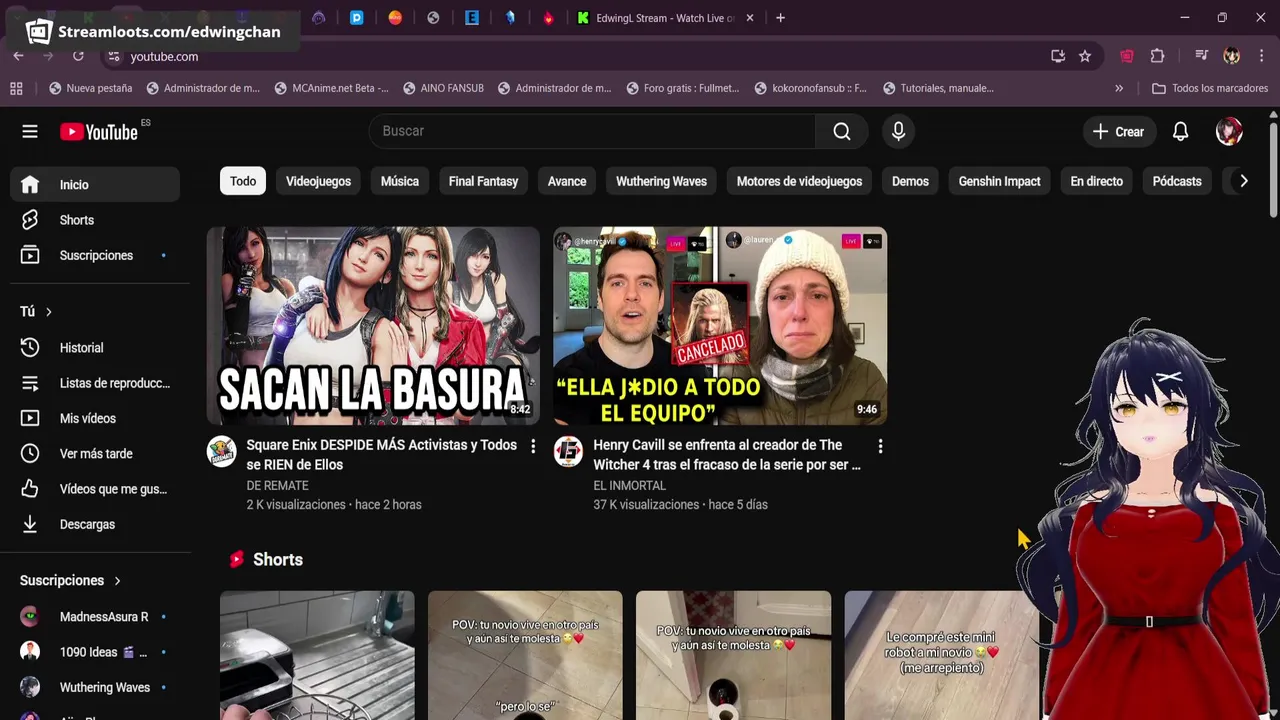Open Suscripciones in the sidebar
The width and height of the screenshot is (1280, 720).
pyautogui.click(x=95, y=255)
